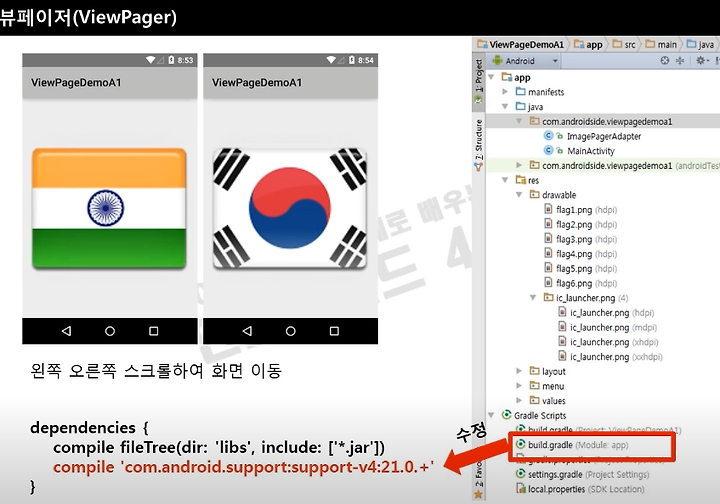Toggle the 2: Favorites side tab
The width and height of the screenshot is (720, 504).
[x=478, y=477]
